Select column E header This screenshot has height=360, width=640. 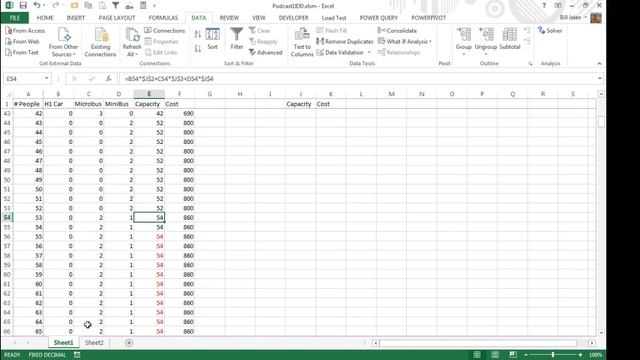tap(149, 94)
